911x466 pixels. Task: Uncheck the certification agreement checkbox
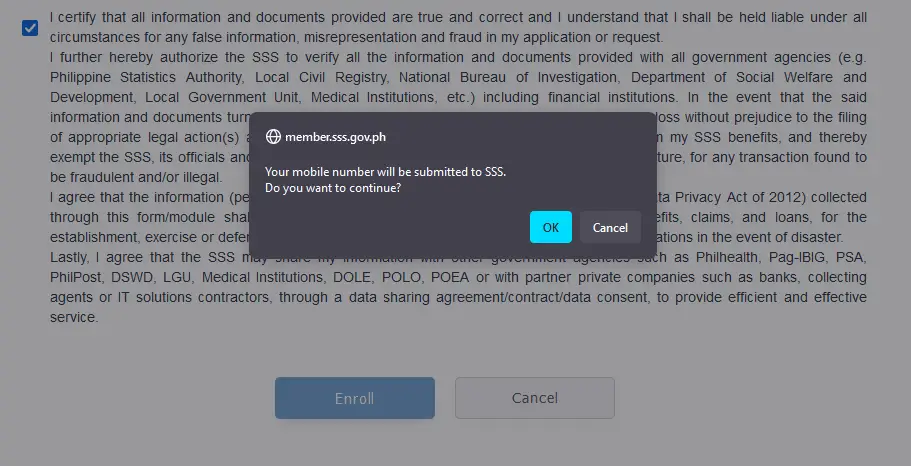point(30,27)
